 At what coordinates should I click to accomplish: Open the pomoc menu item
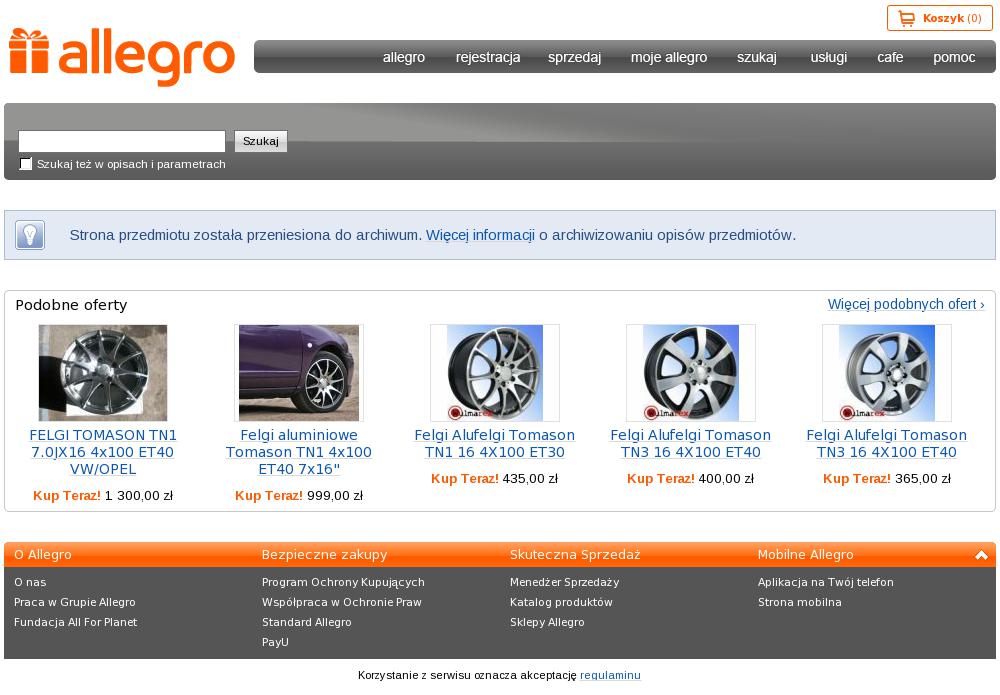(x=954, y=57)
